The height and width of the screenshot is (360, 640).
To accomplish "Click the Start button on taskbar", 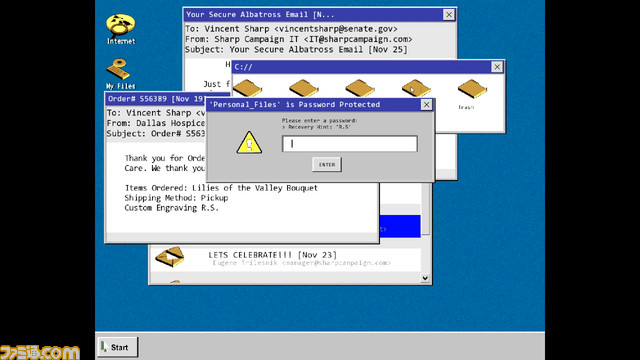I will (x=118, y=347).
